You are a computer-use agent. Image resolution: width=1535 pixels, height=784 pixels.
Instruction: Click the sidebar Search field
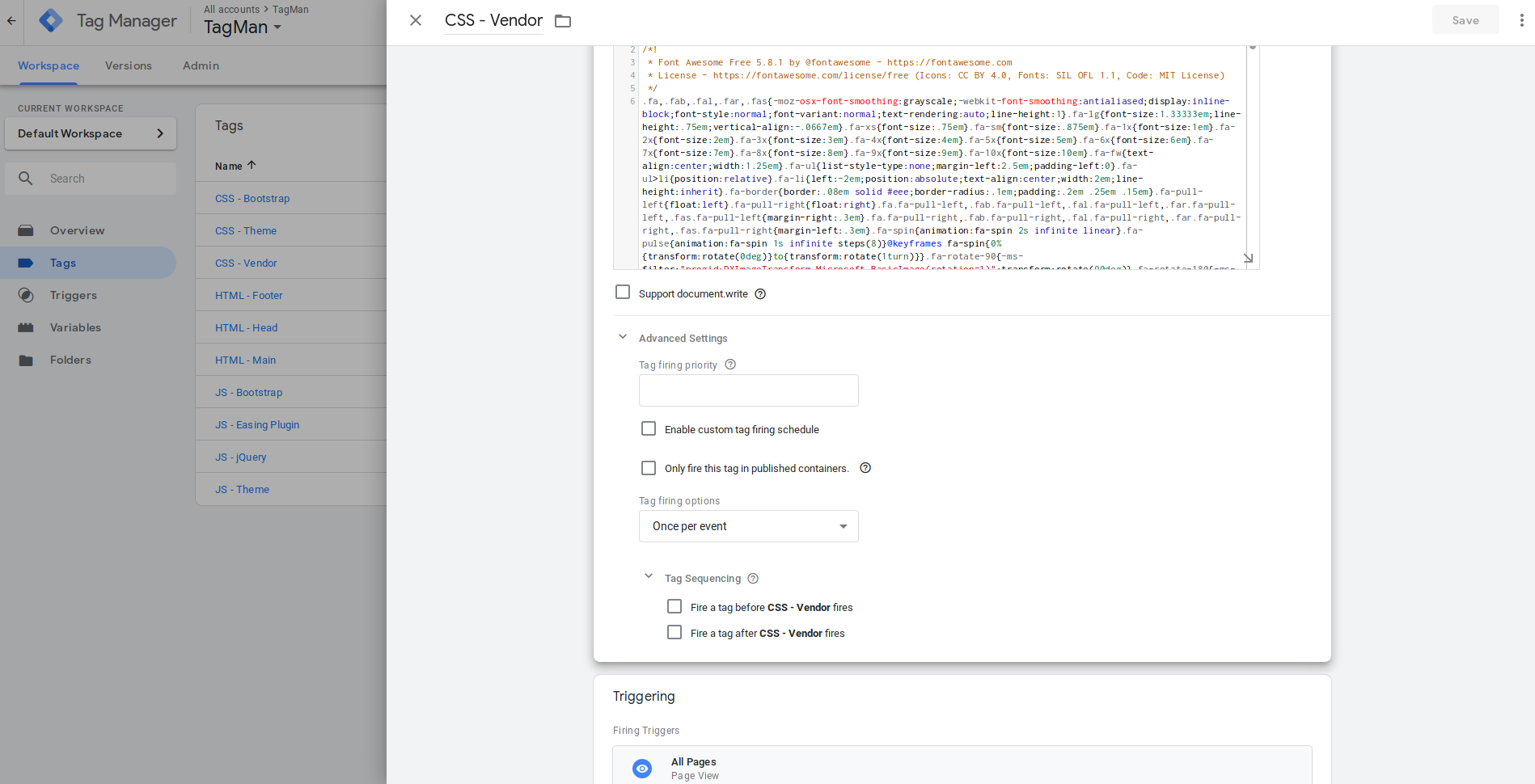pyautogui.click(x=91, y=179)
